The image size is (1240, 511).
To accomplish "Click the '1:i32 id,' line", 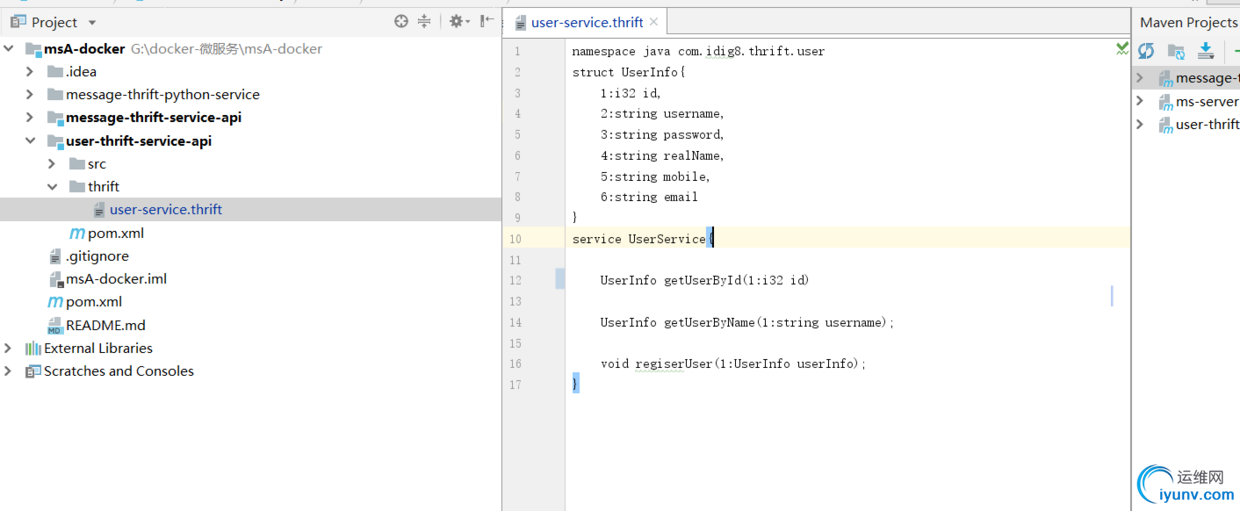I will (630, 93).
